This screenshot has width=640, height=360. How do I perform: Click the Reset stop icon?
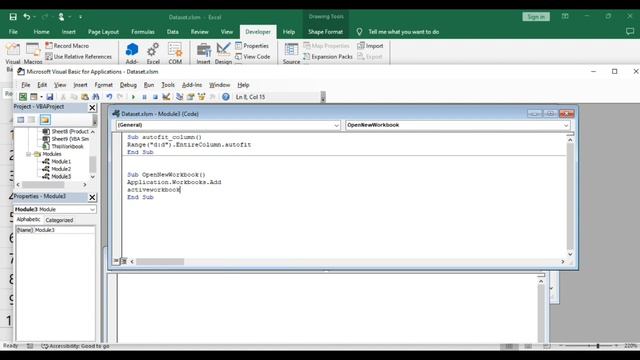[x=155, y=97]
